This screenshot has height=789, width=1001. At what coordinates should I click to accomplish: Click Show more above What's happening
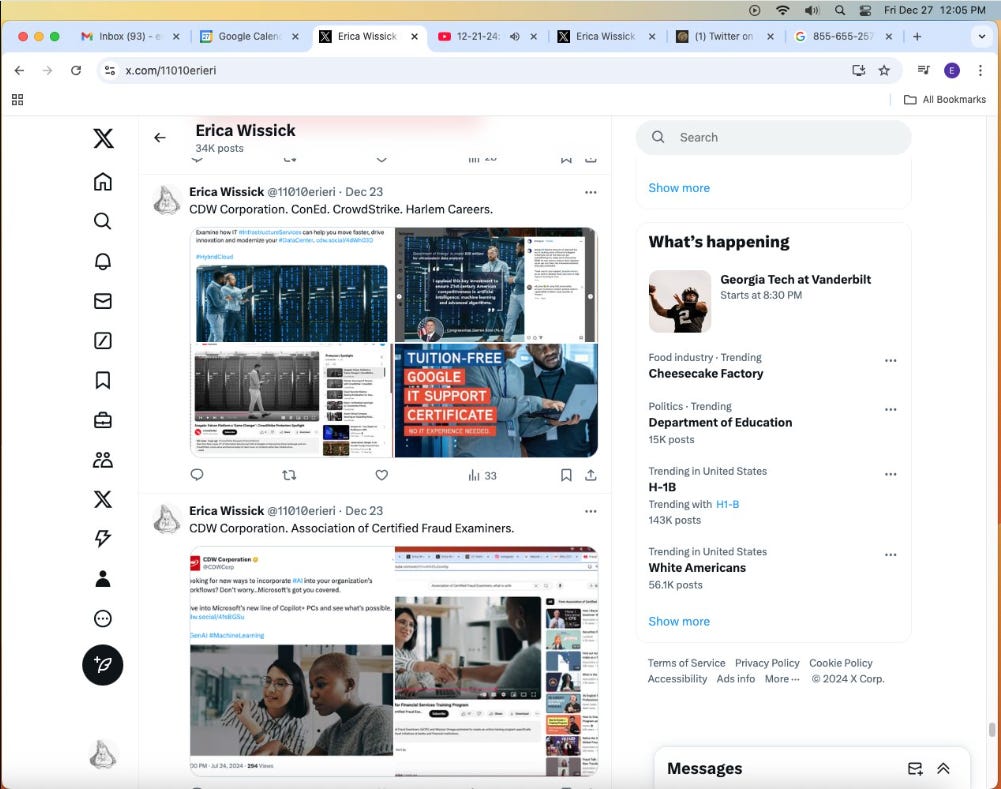pyautogui.click(x=679, y=188)
